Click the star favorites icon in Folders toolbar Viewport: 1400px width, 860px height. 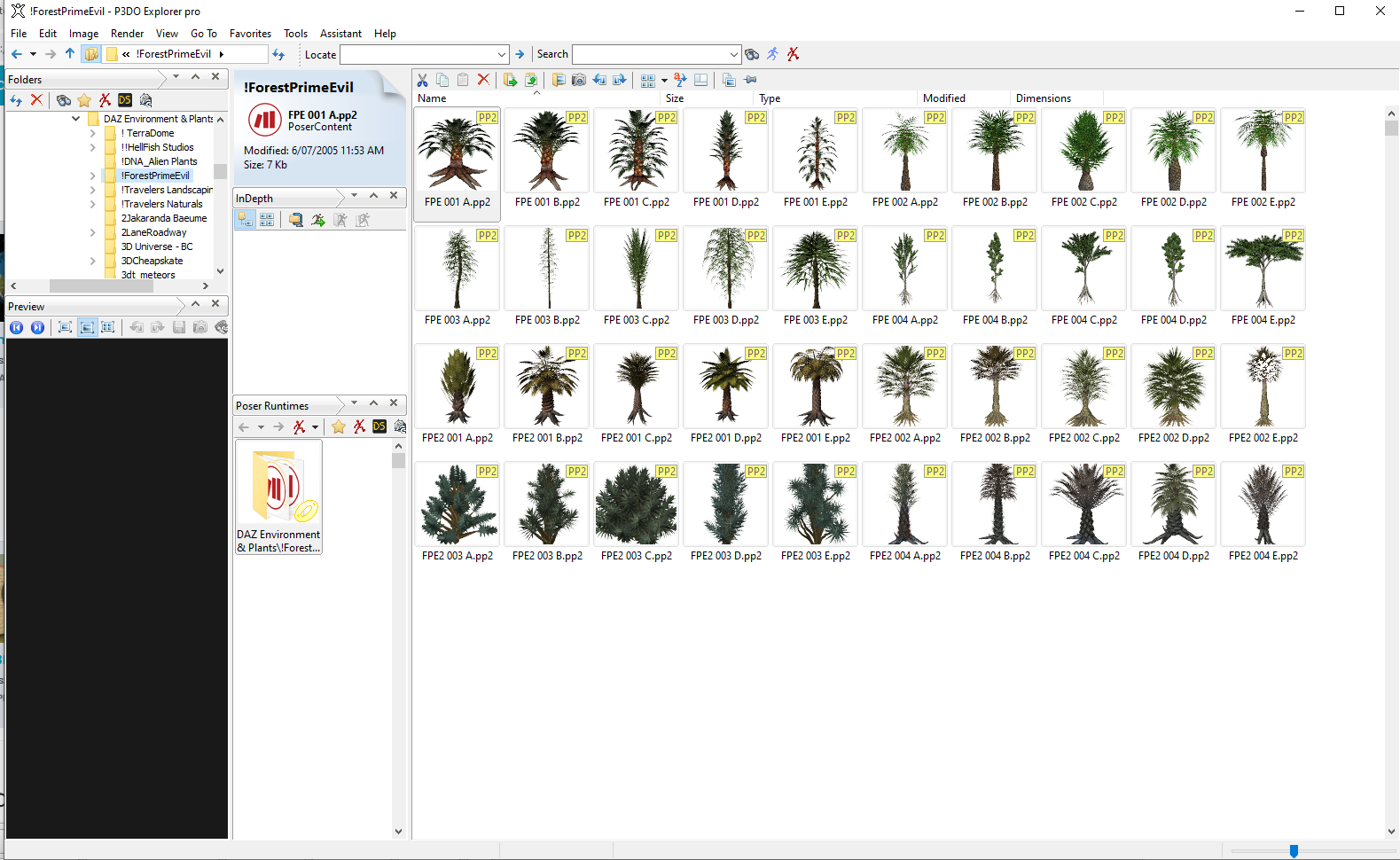pos(84,100)
